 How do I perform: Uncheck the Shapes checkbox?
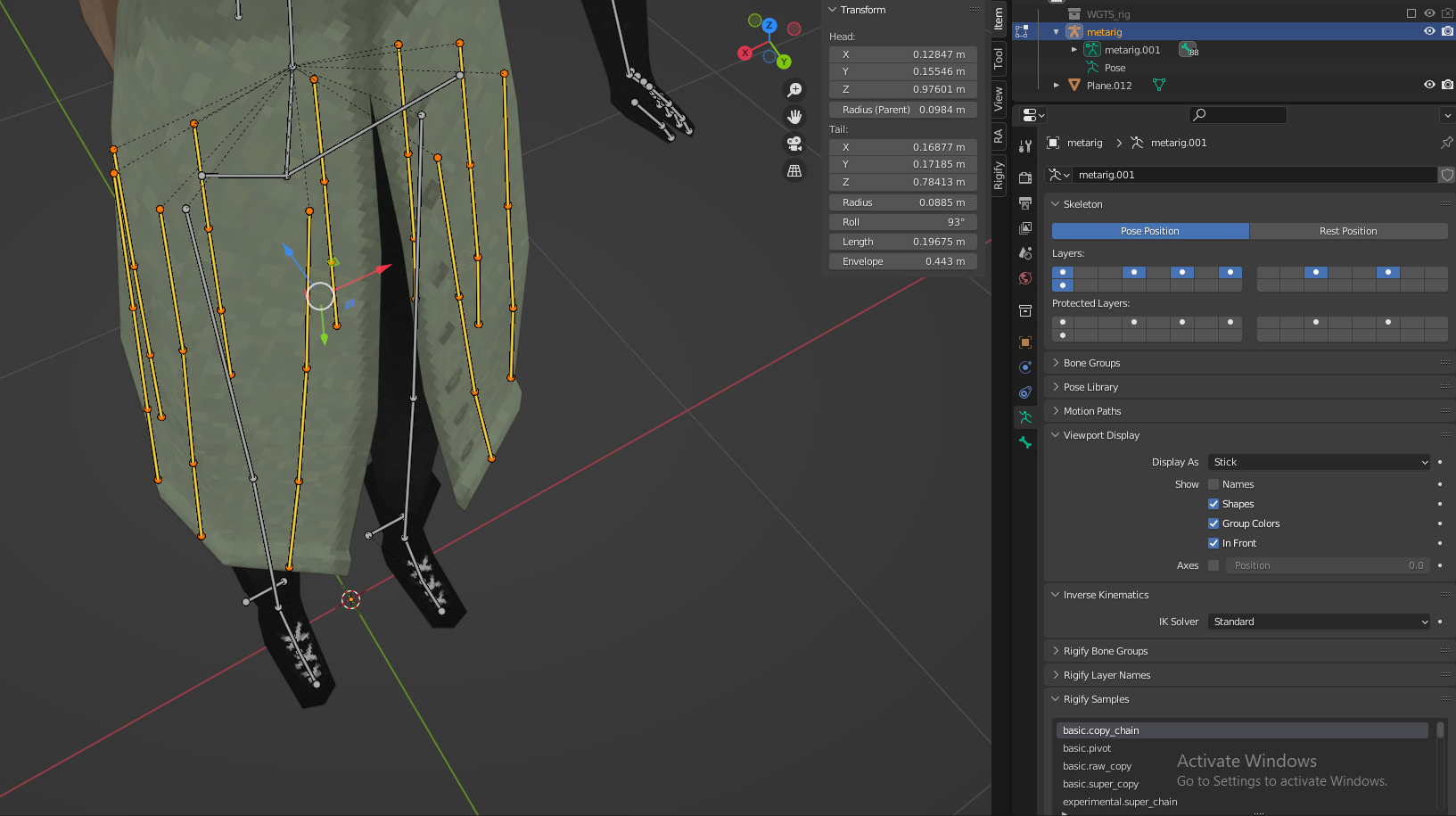(x=1213, y=504)
